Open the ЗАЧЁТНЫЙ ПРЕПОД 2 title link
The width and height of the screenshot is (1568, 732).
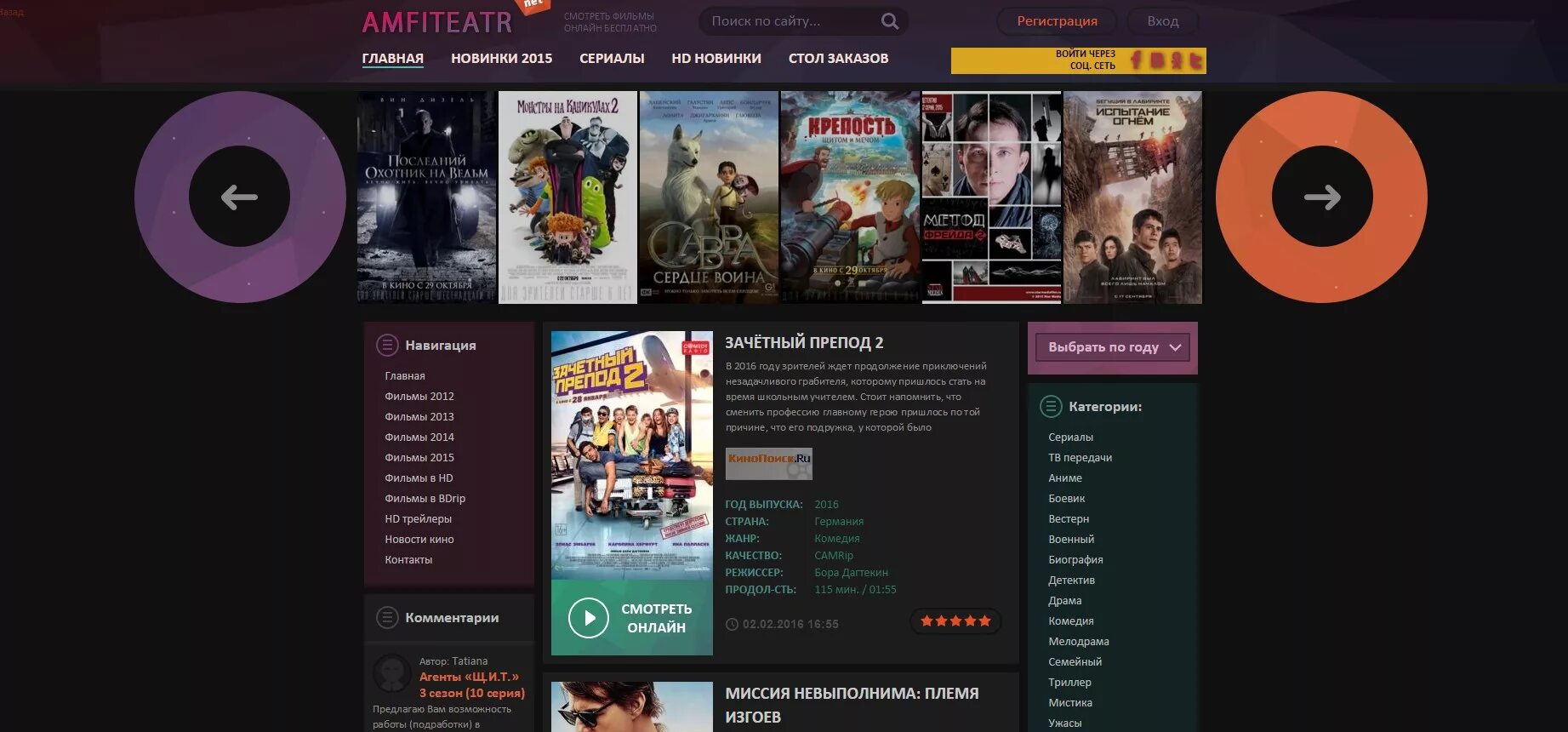804,343
